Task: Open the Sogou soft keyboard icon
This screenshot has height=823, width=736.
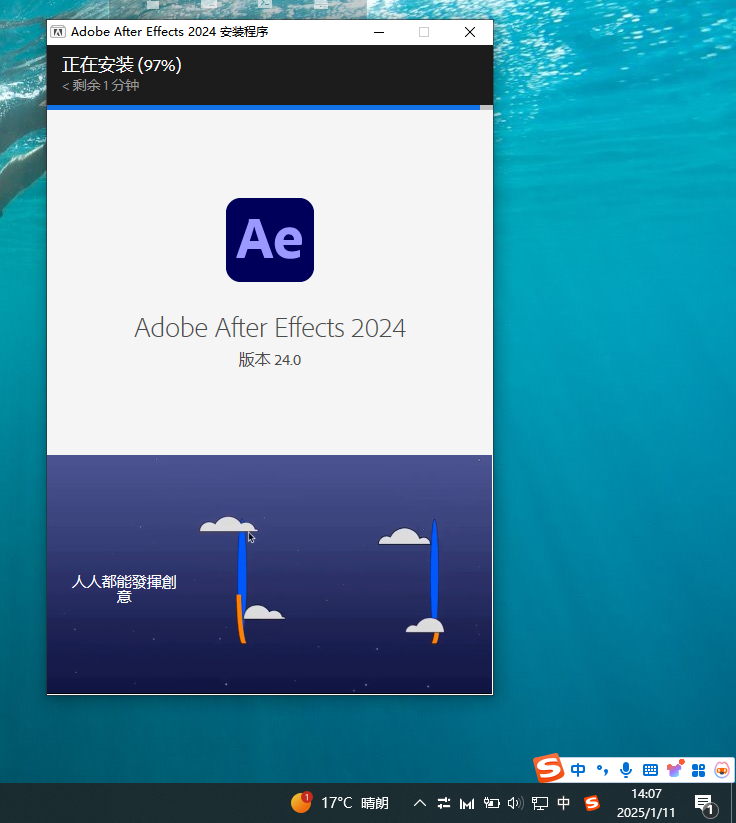Action: pos(650,770)
